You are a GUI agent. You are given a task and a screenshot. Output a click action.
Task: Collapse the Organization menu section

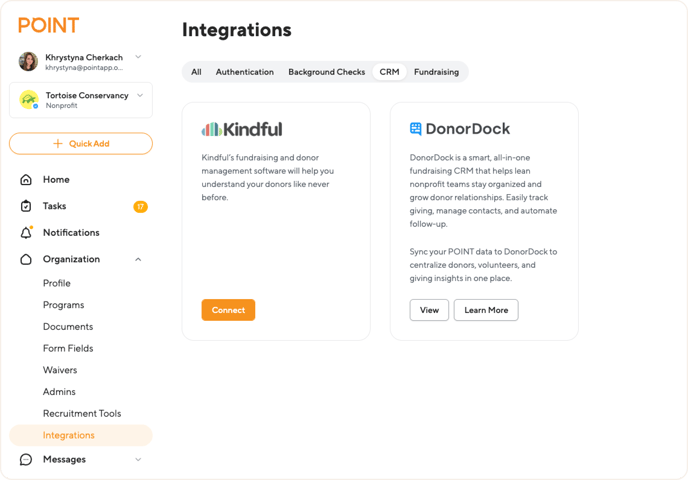click(138, 259)
